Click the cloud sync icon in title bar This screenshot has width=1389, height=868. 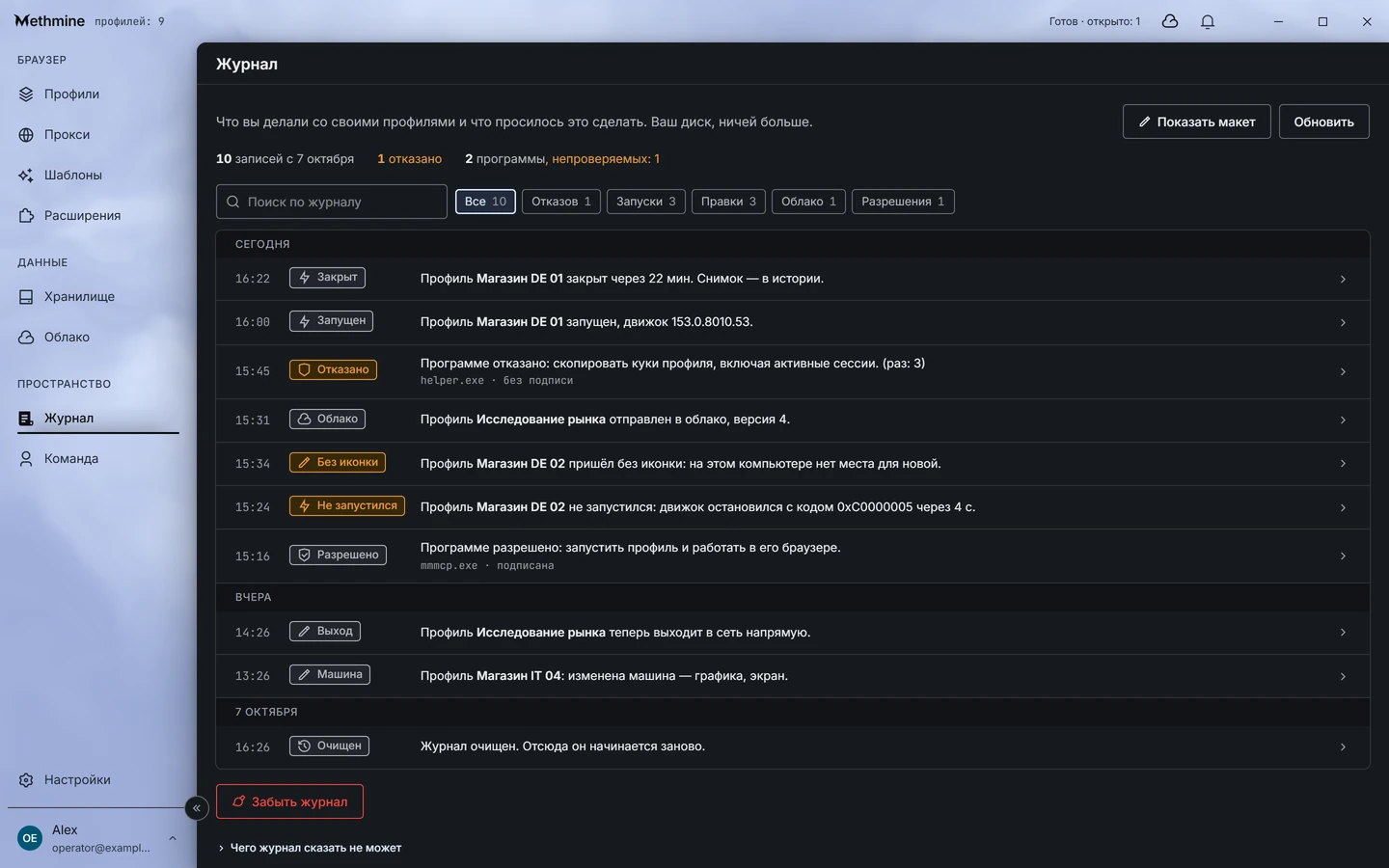point(1170,21)
